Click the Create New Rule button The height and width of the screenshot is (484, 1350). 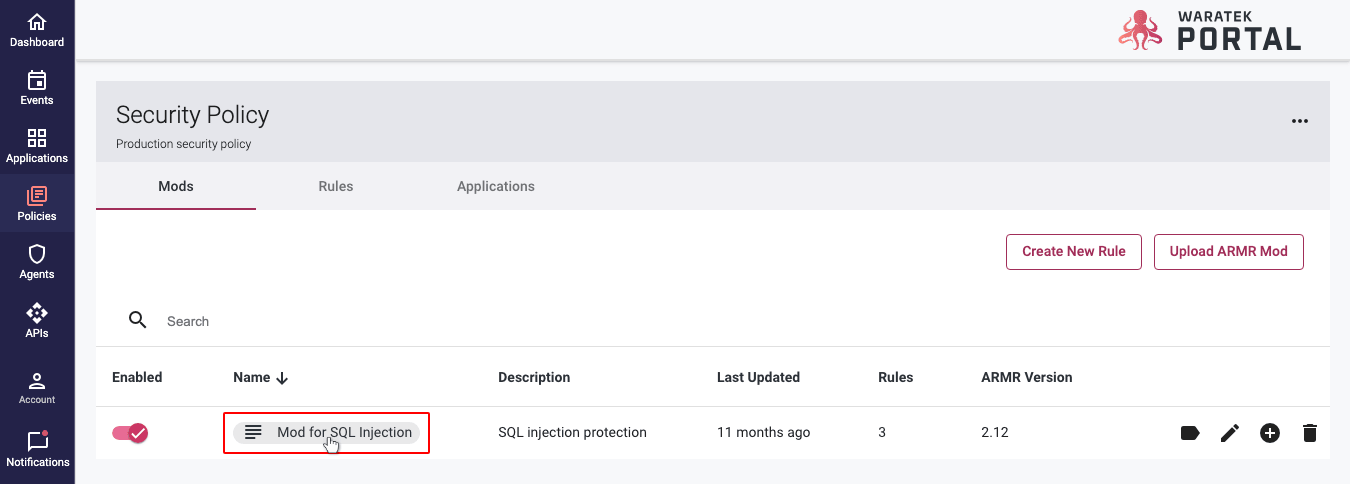[x=1073, y=252]
